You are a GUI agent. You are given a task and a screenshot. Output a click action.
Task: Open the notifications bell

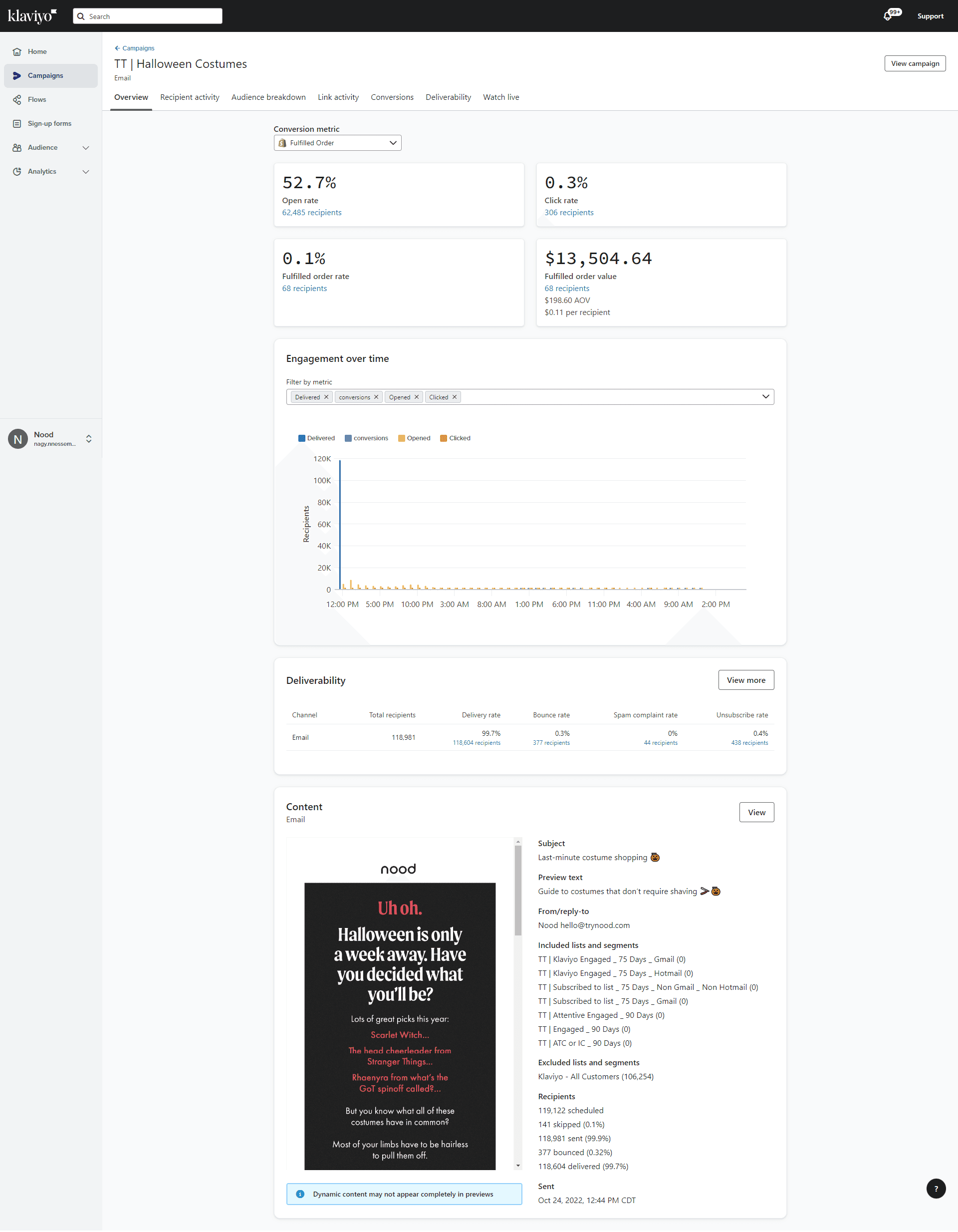[x=888, y=16]
